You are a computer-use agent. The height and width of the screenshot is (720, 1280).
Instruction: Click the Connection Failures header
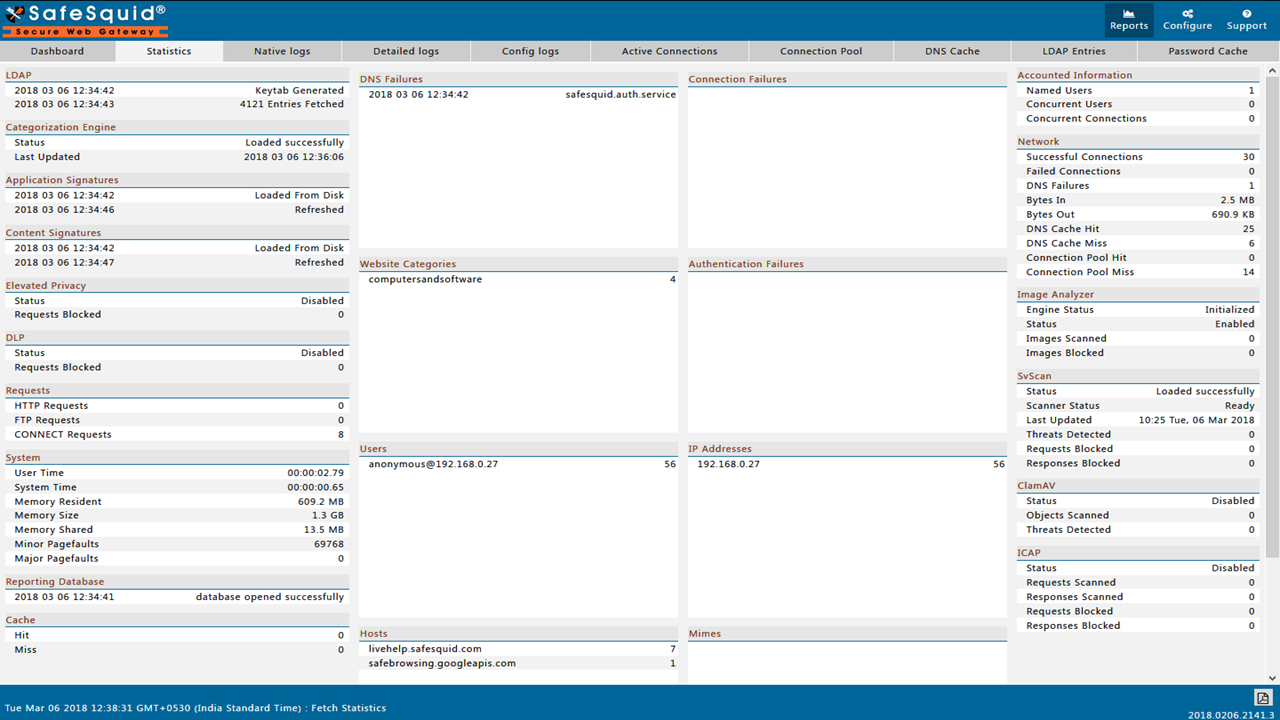[x=847, y=80]
